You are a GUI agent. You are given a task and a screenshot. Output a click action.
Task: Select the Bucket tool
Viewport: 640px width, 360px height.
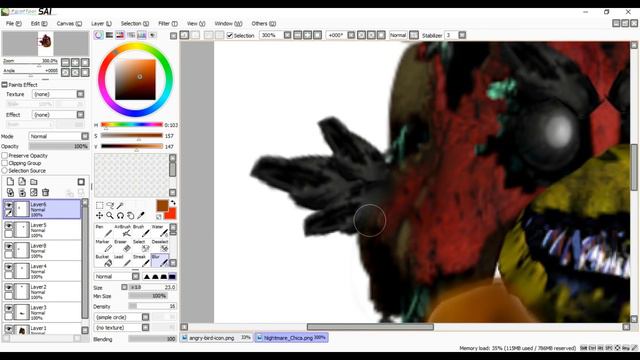pyautogui.click(x=104, y=260)
